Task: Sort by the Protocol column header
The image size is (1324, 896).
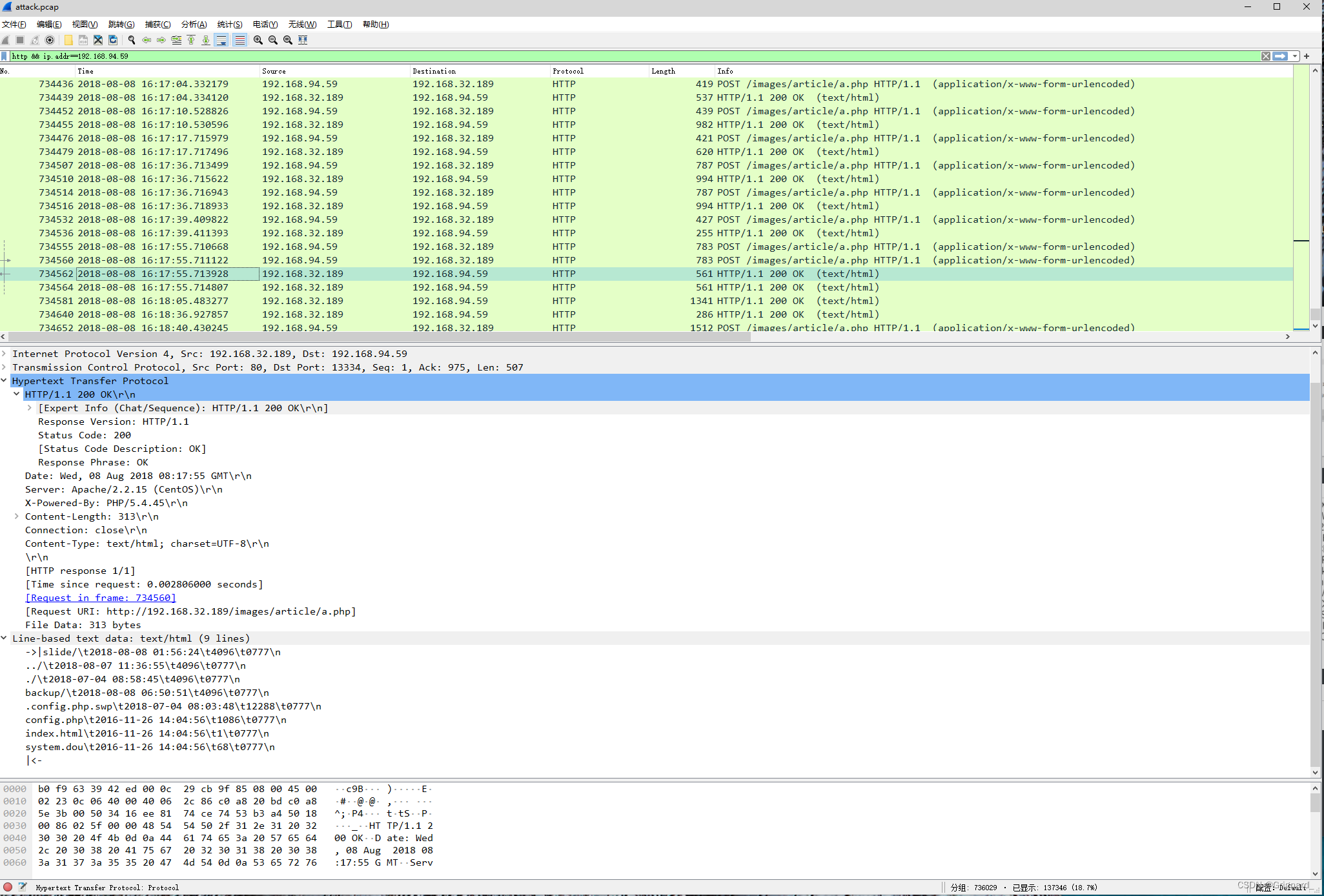Action: coord(599,71)
